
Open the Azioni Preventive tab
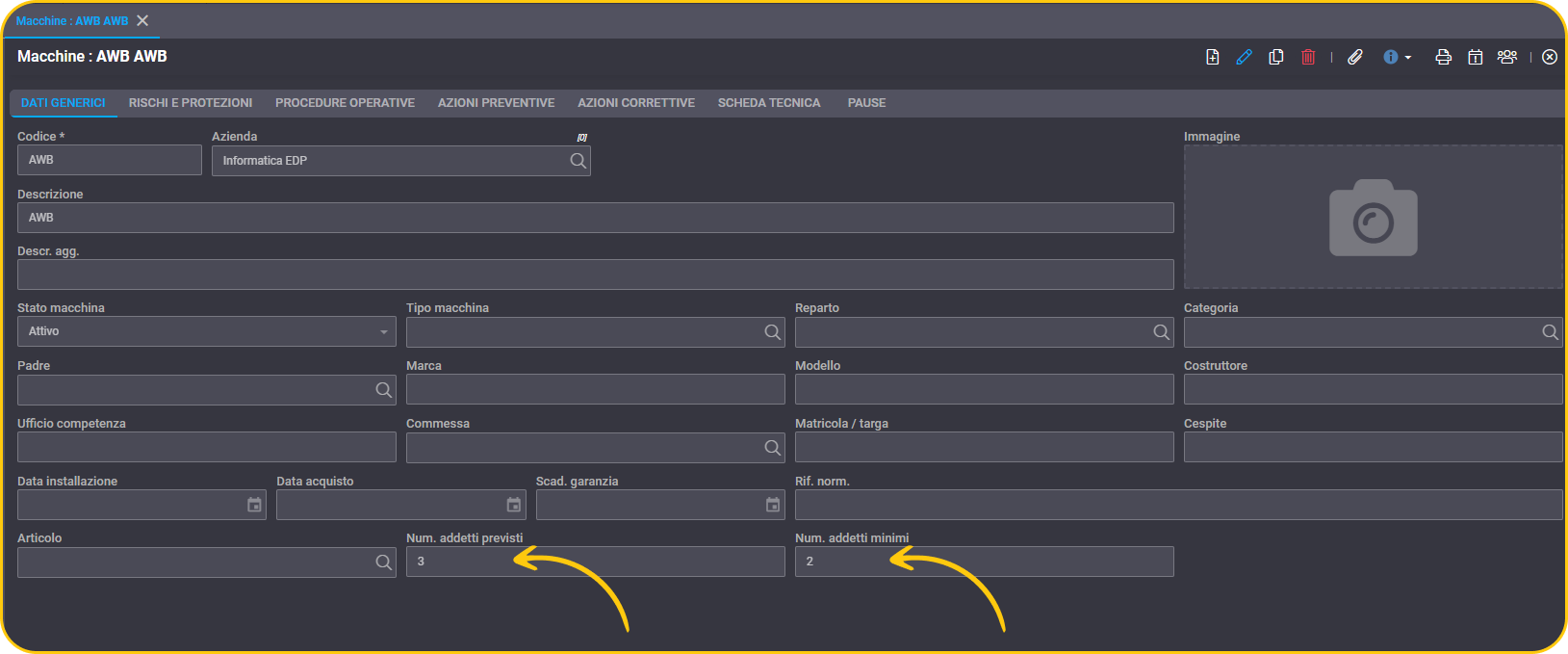[496, 103]
